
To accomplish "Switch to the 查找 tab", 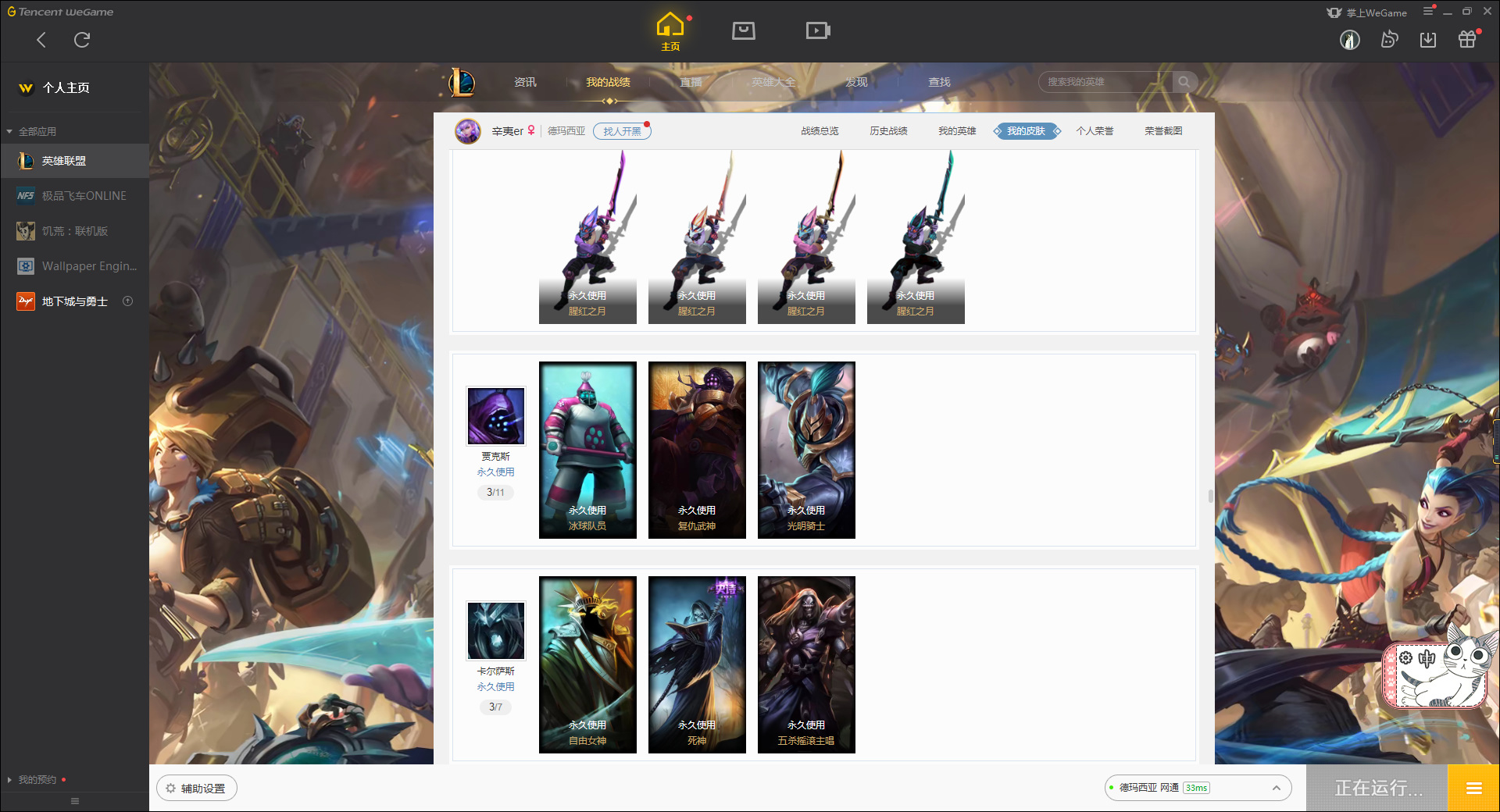I will click(939, 82).
